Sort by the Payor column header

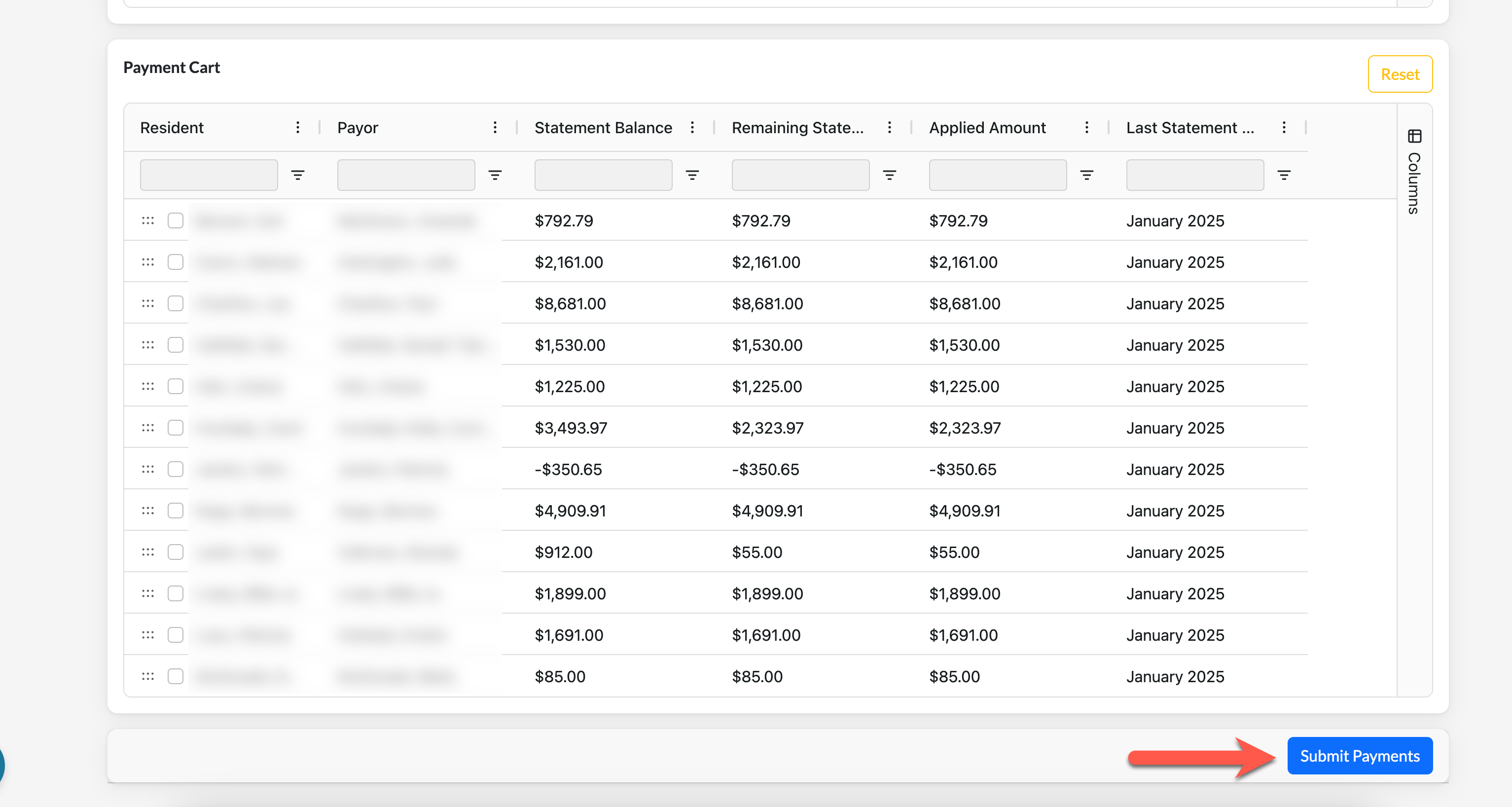(x=358, y=127)
